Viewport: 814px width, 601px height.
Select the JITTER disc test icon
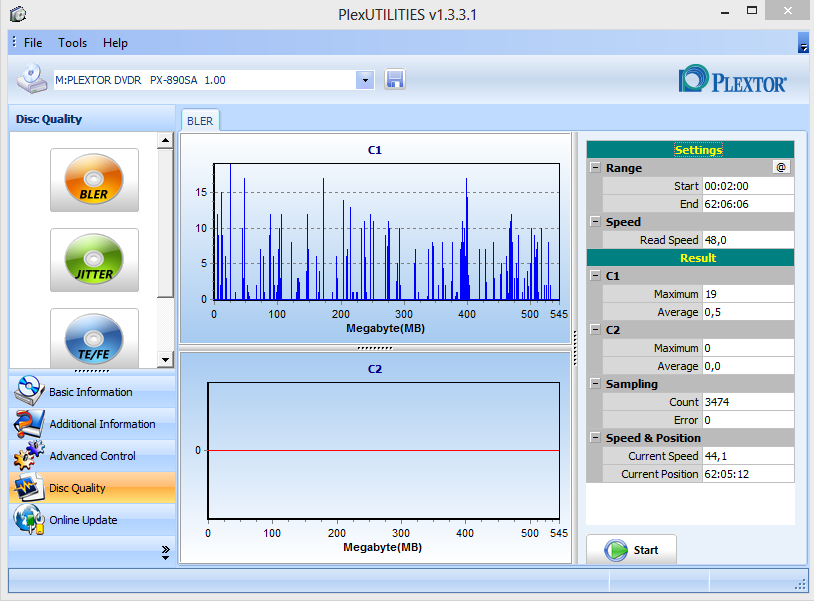tap(94, 259)
